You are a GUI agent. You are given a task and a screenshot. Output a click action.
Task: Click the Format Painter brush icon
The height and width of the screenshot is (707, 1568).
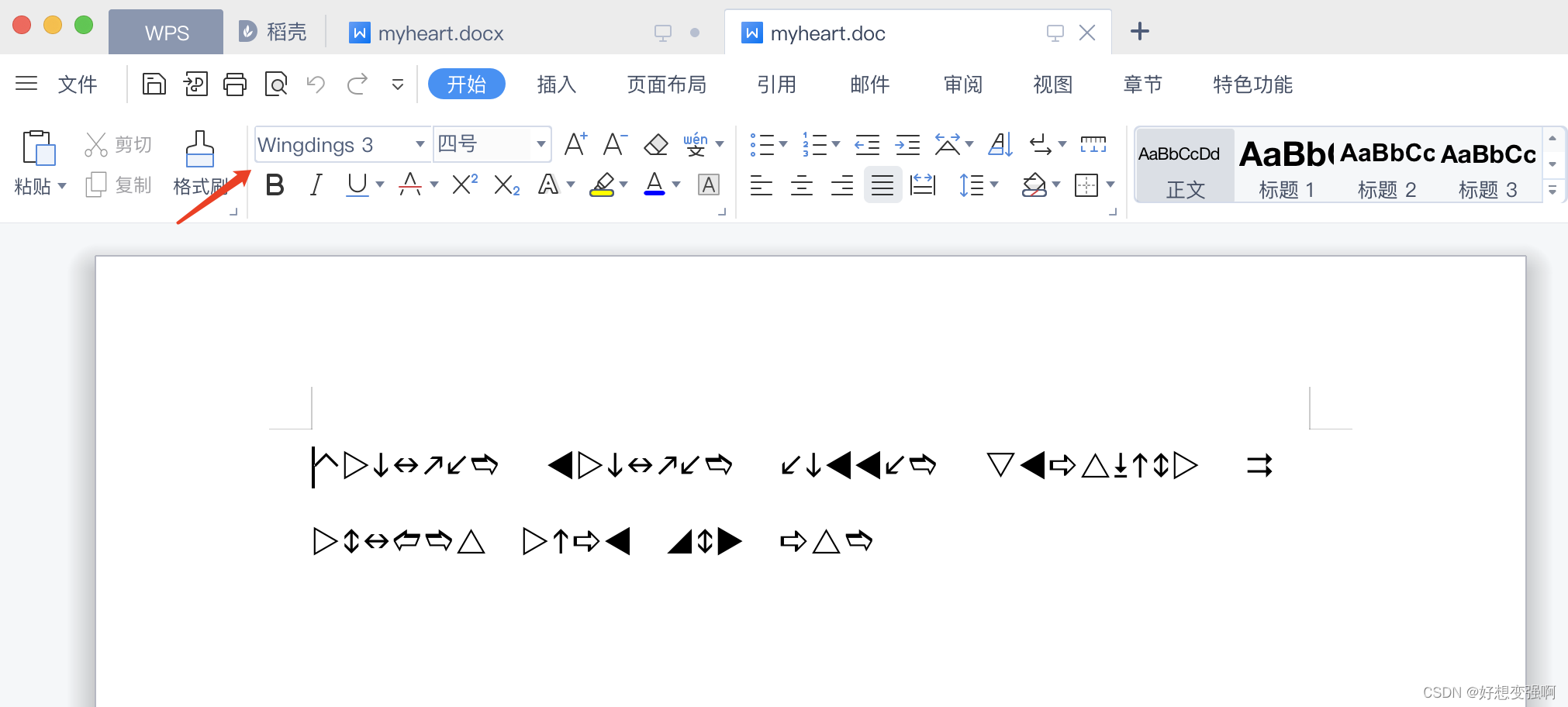pos(199,148)
